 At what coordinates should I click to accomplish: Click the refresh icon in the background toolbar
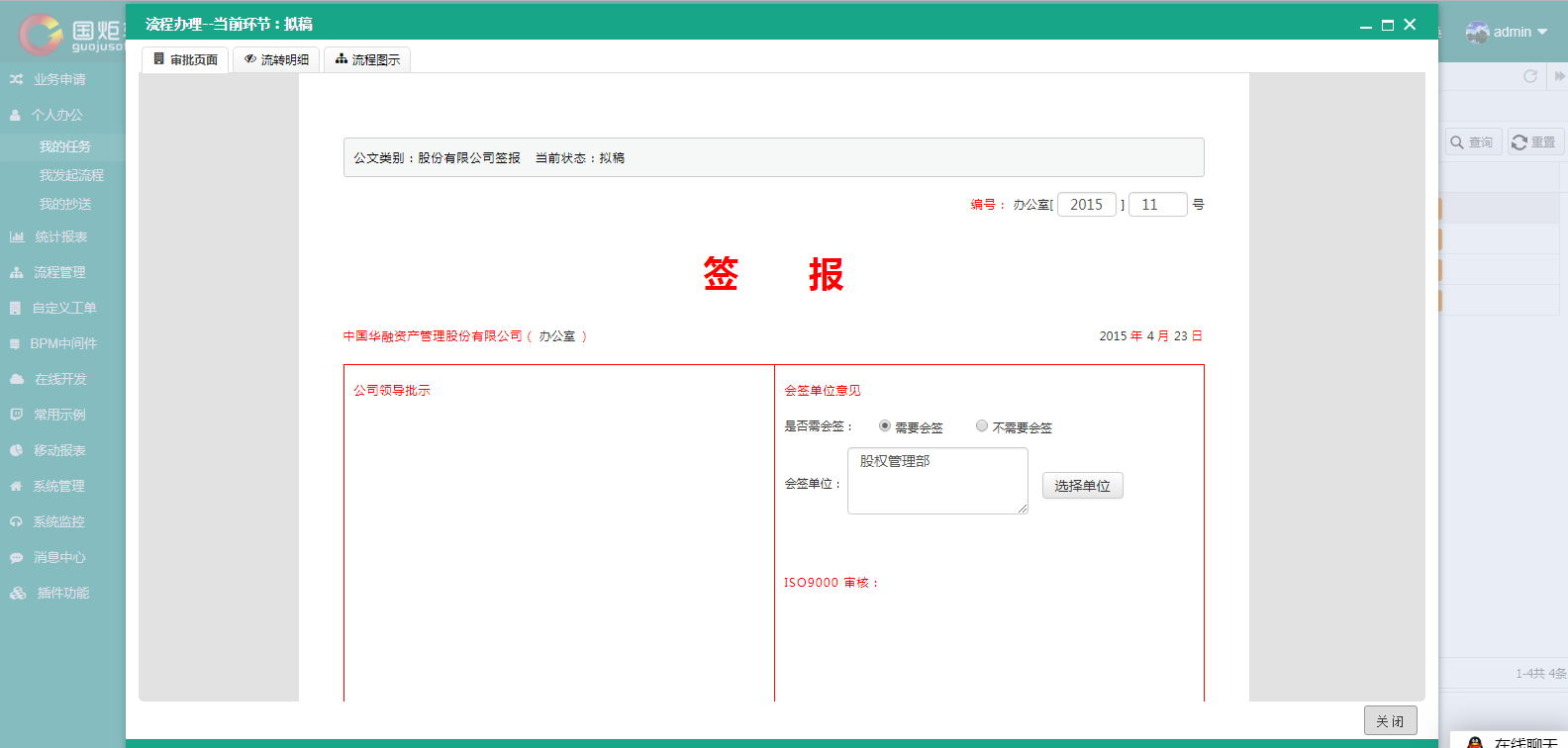[x=1530, y=76]
